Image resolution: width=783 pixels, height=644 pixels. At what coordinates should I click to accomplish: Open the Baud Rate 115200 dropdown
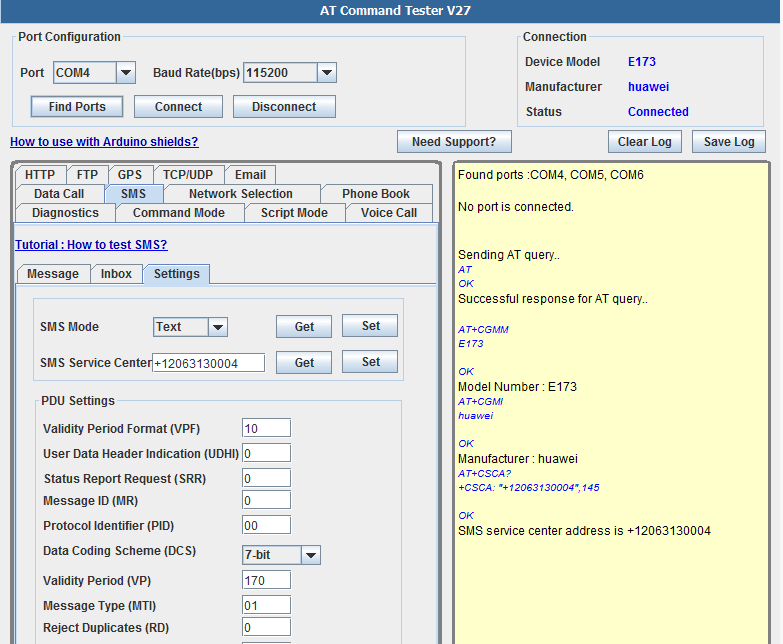327,73
